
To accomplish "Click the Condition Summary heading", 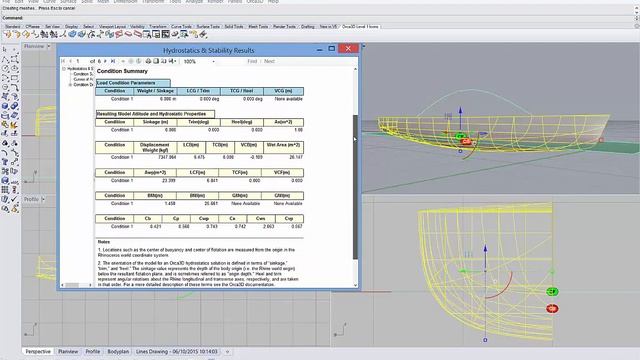I will point(122,71).
